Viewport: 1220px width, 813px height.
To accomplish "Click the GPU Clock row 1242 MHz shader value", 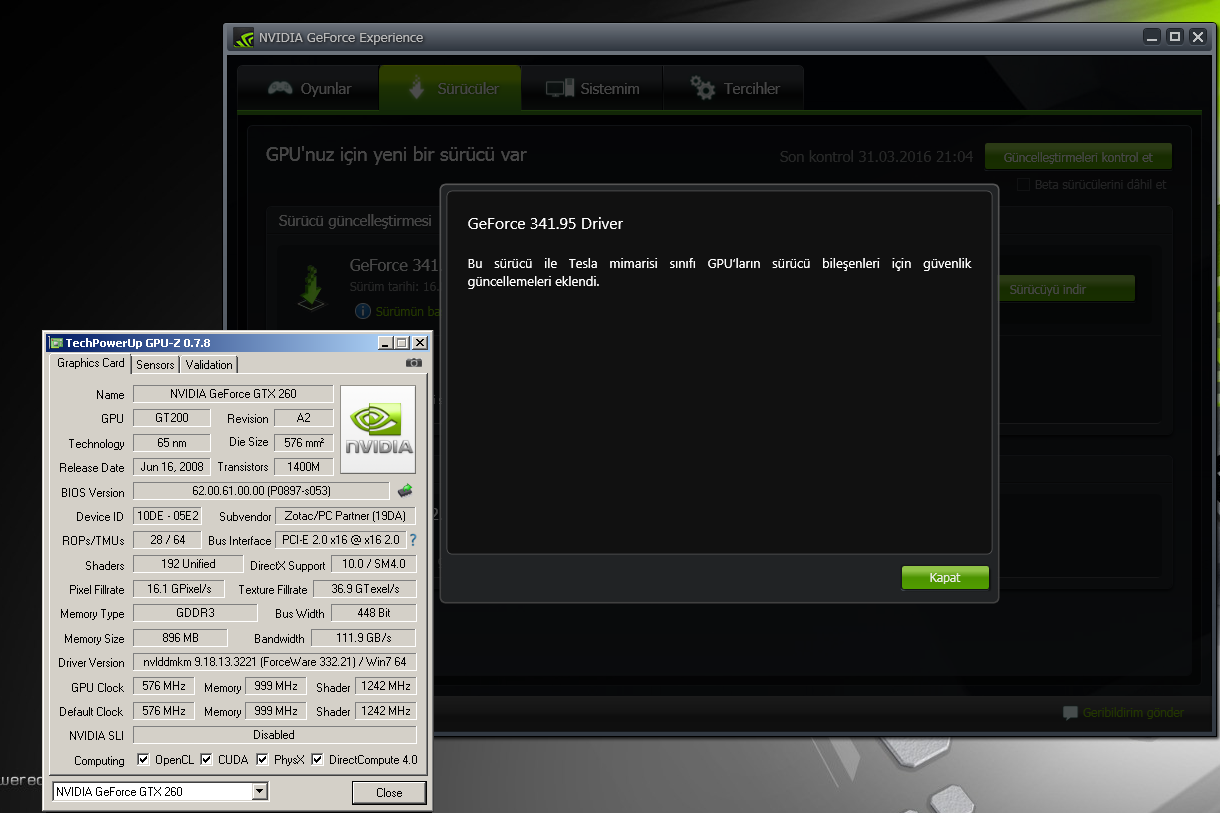I will tap(385, 687).
